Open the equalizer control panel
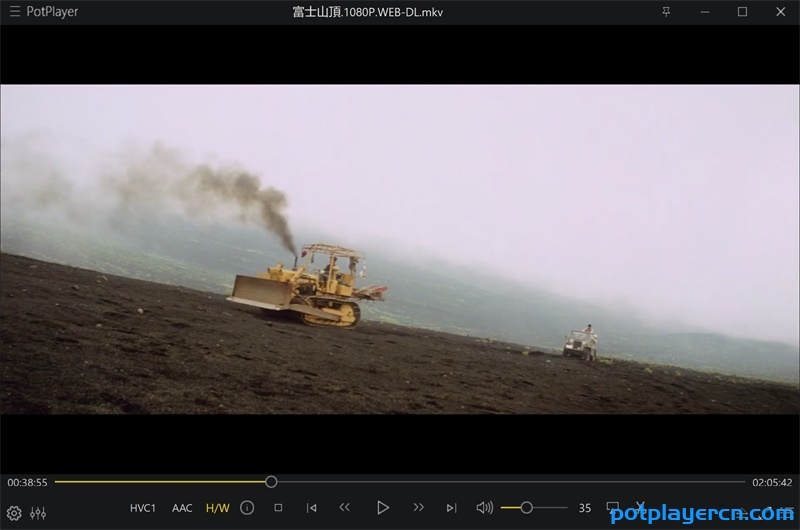This screenshot has width=800, height=530. pyautogui.click(x=38, y=513)
